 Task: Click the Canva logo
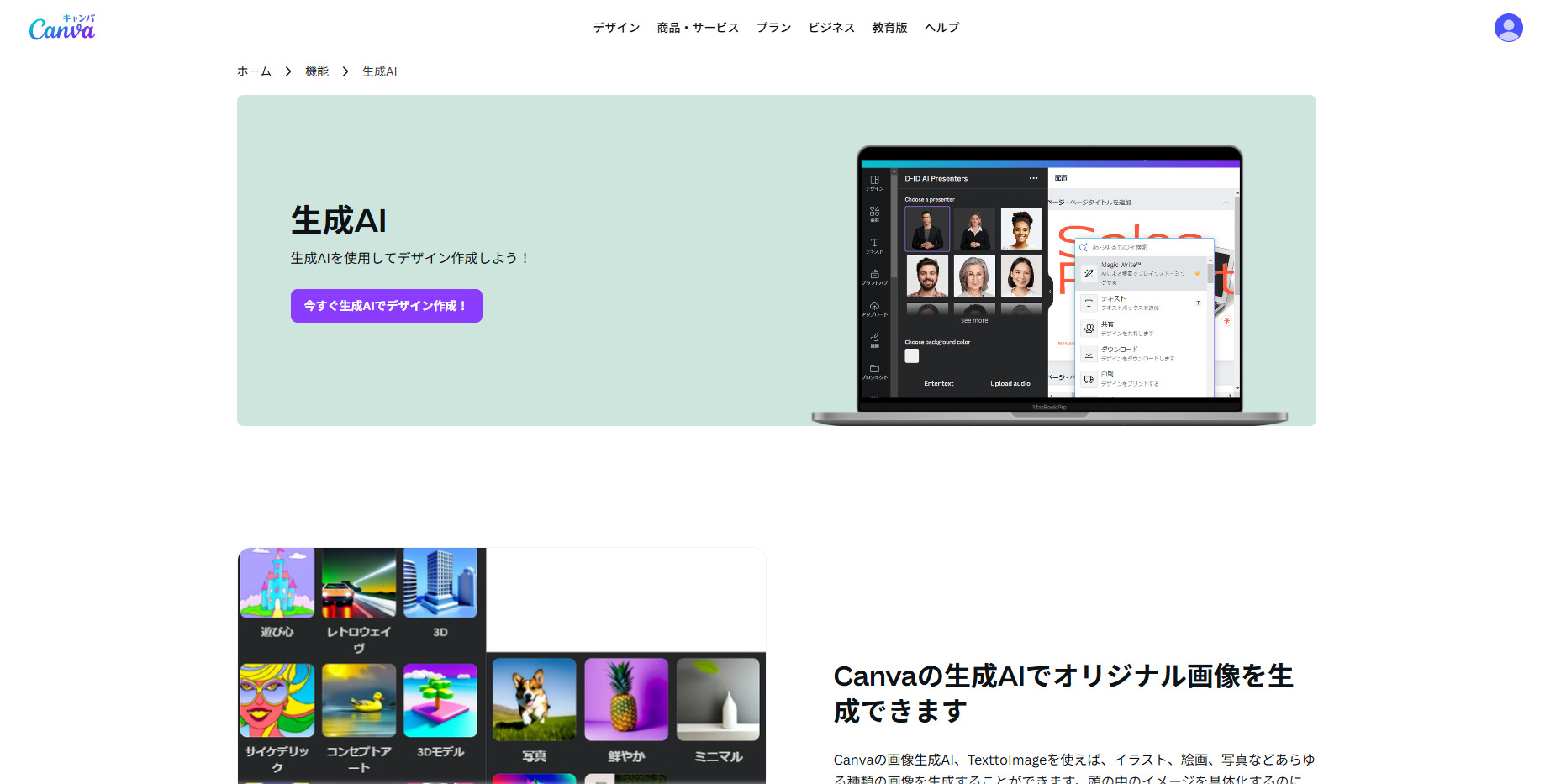[61, 29]
